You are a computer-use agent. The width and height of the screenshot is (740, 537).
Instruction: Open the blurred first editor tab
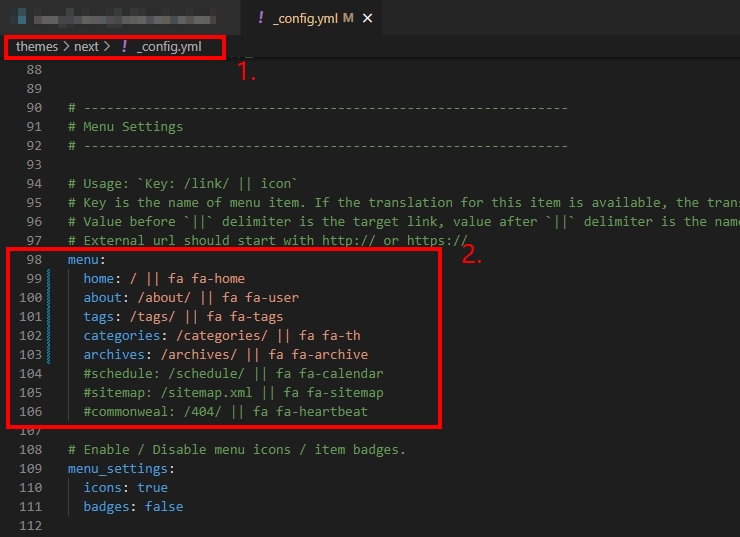point(120,18)
